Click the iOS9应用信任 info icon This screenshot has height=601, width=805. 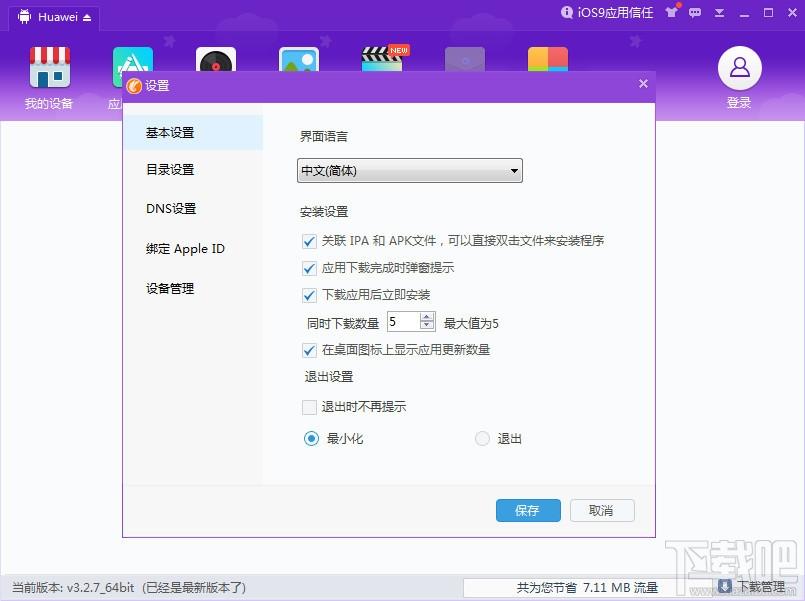tap(566, 12)
